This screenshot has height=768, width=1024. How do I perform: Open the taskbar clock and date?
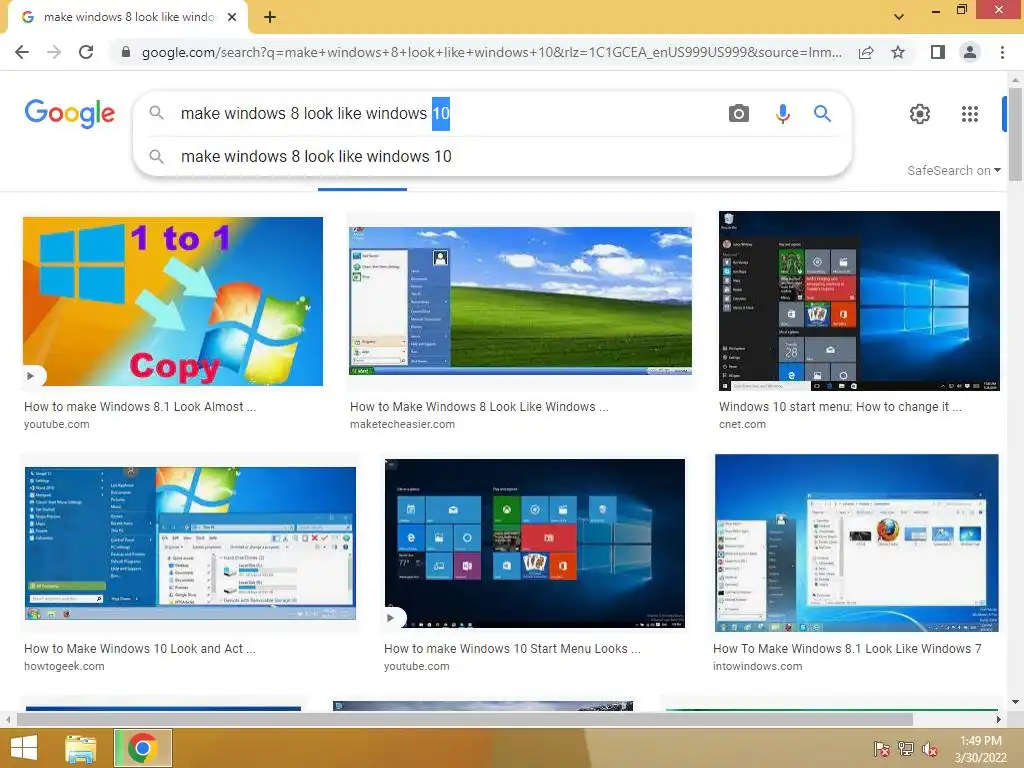coord(980,749)
